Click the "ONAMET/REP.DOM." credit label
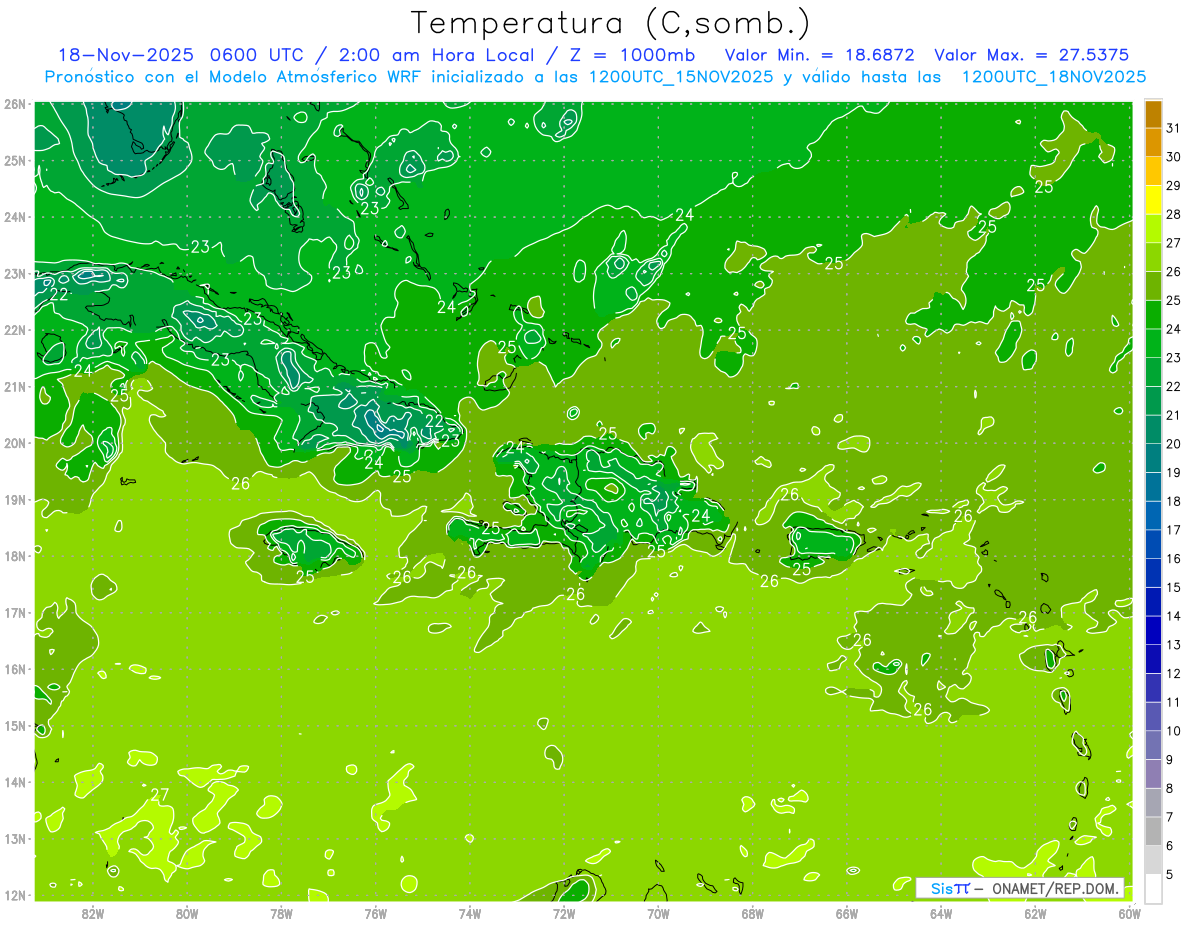1200x927 pixels. pyautogui.click(x=1056, y=888)
